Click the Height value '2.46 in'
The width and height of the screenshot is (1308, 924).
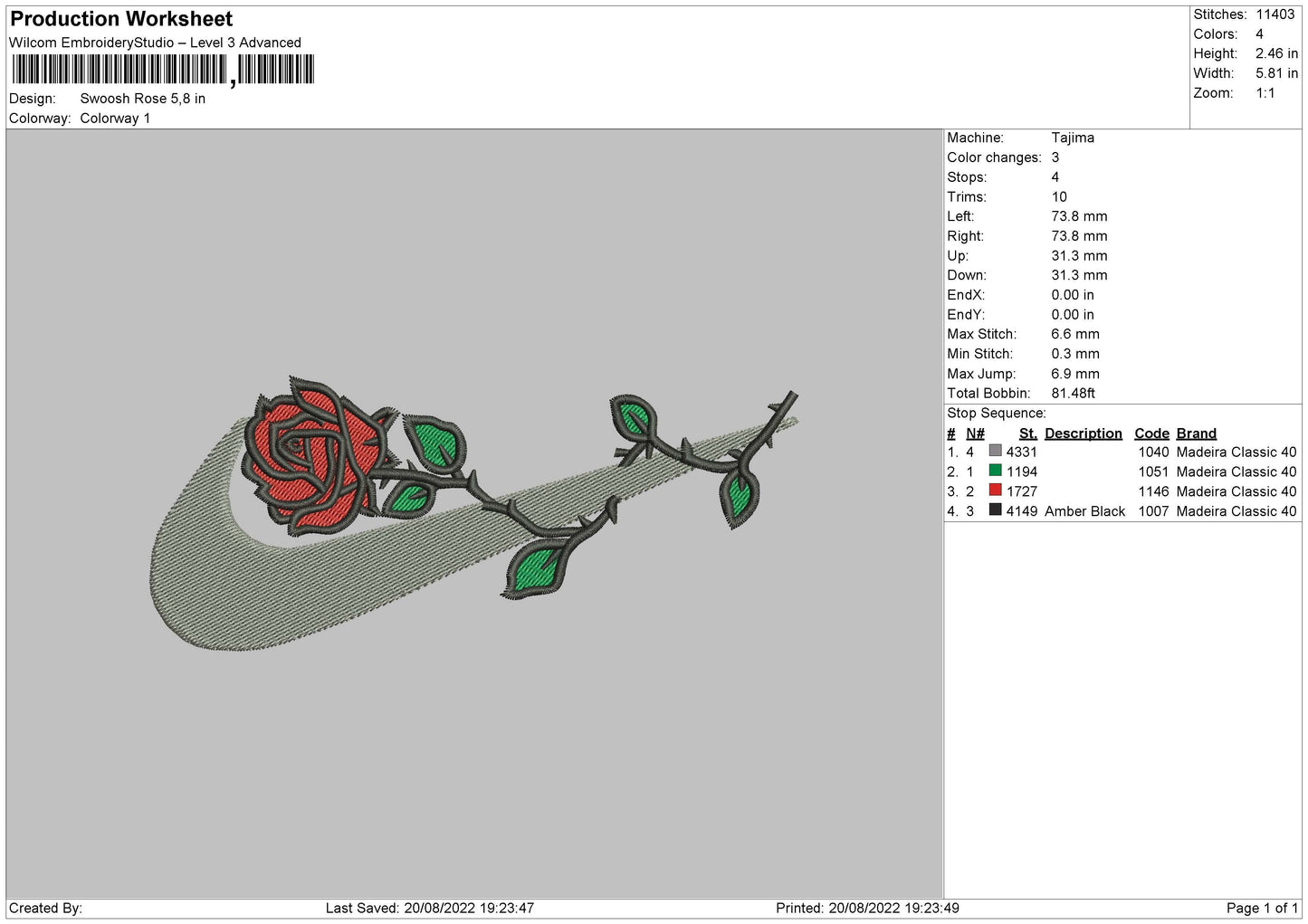tap(1276, 54)
